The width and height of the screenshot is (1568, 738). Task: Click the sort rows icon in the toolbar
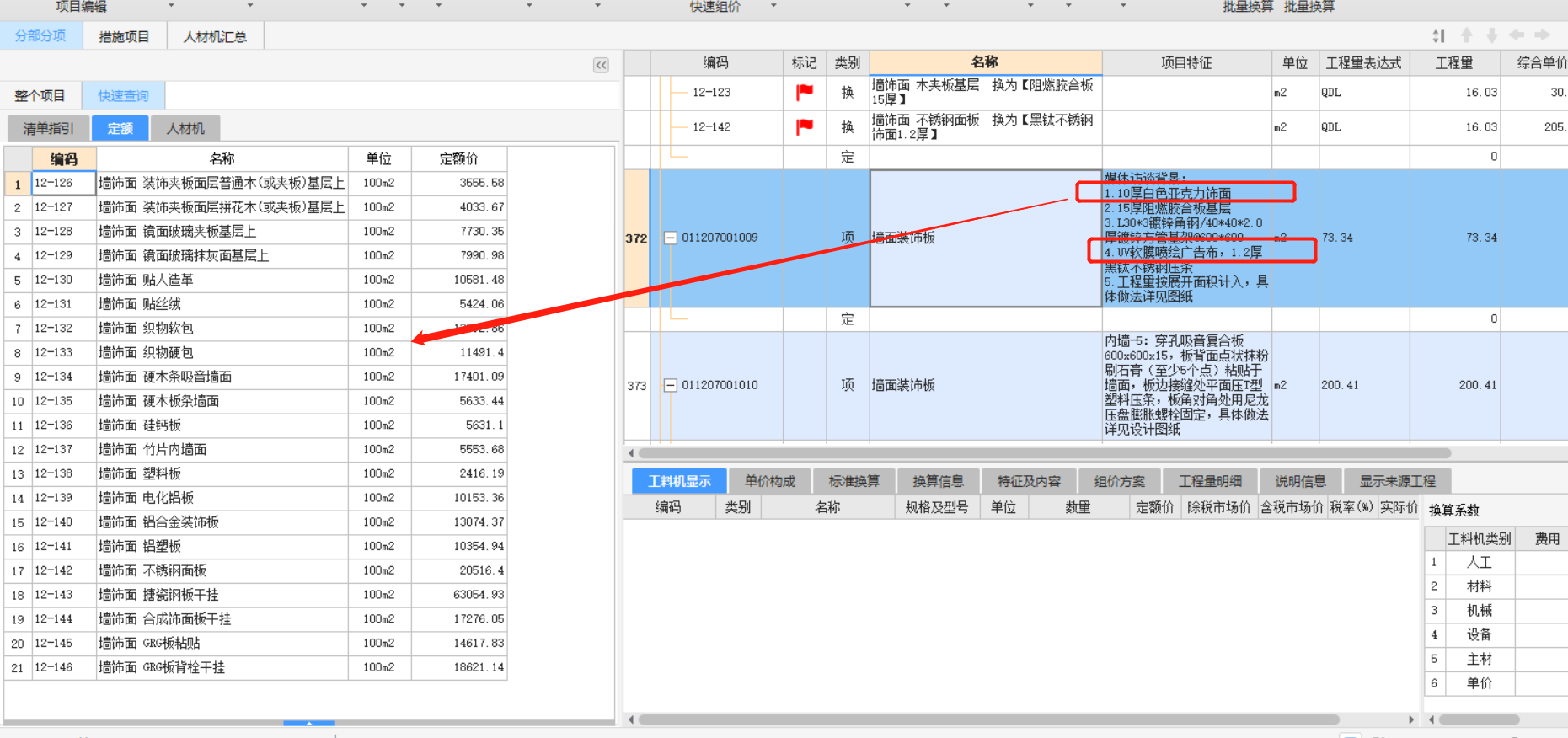(1439, 35)
